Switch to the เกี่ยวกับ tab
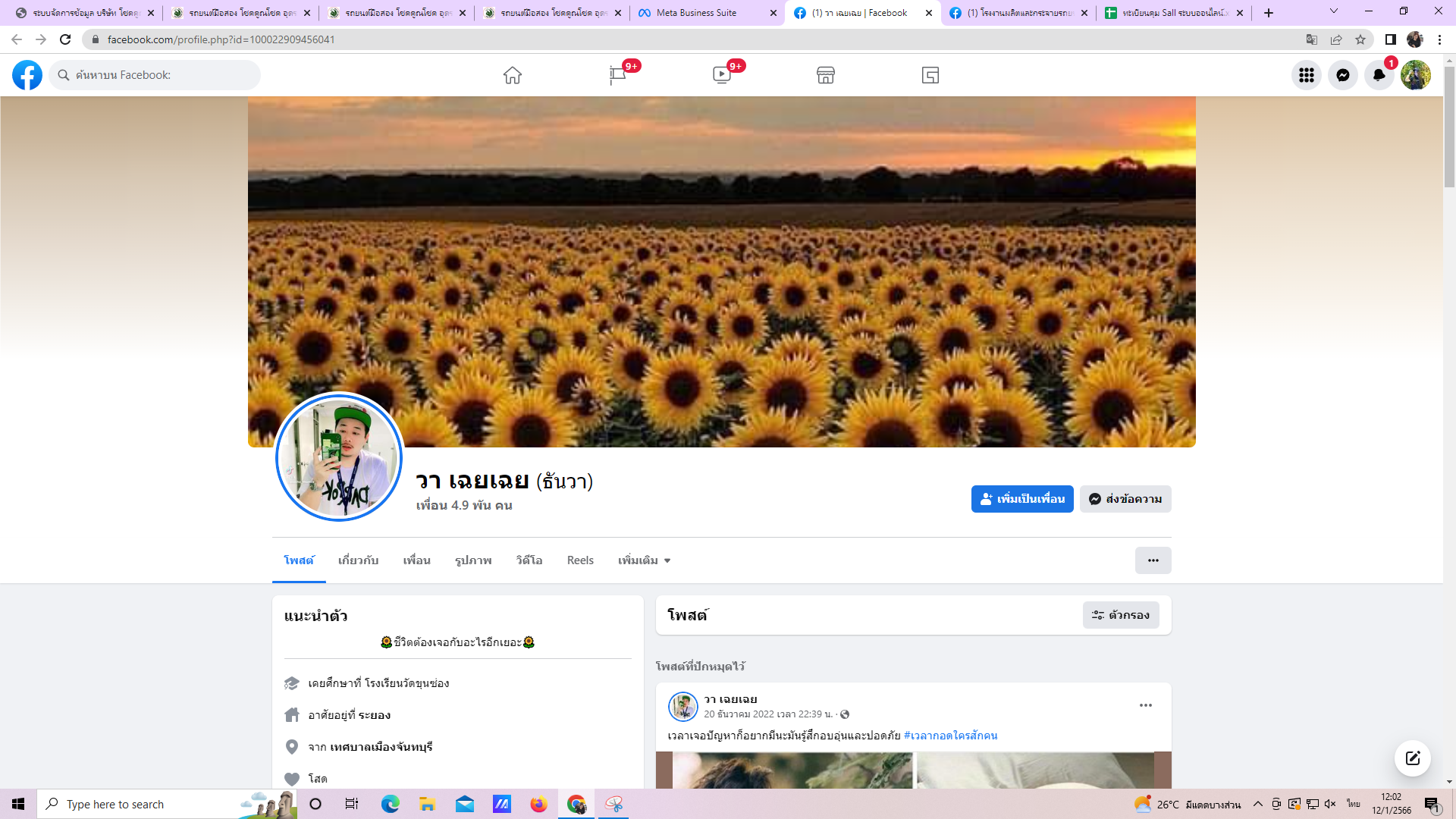 pyautogui.click(x=358, y=560)
